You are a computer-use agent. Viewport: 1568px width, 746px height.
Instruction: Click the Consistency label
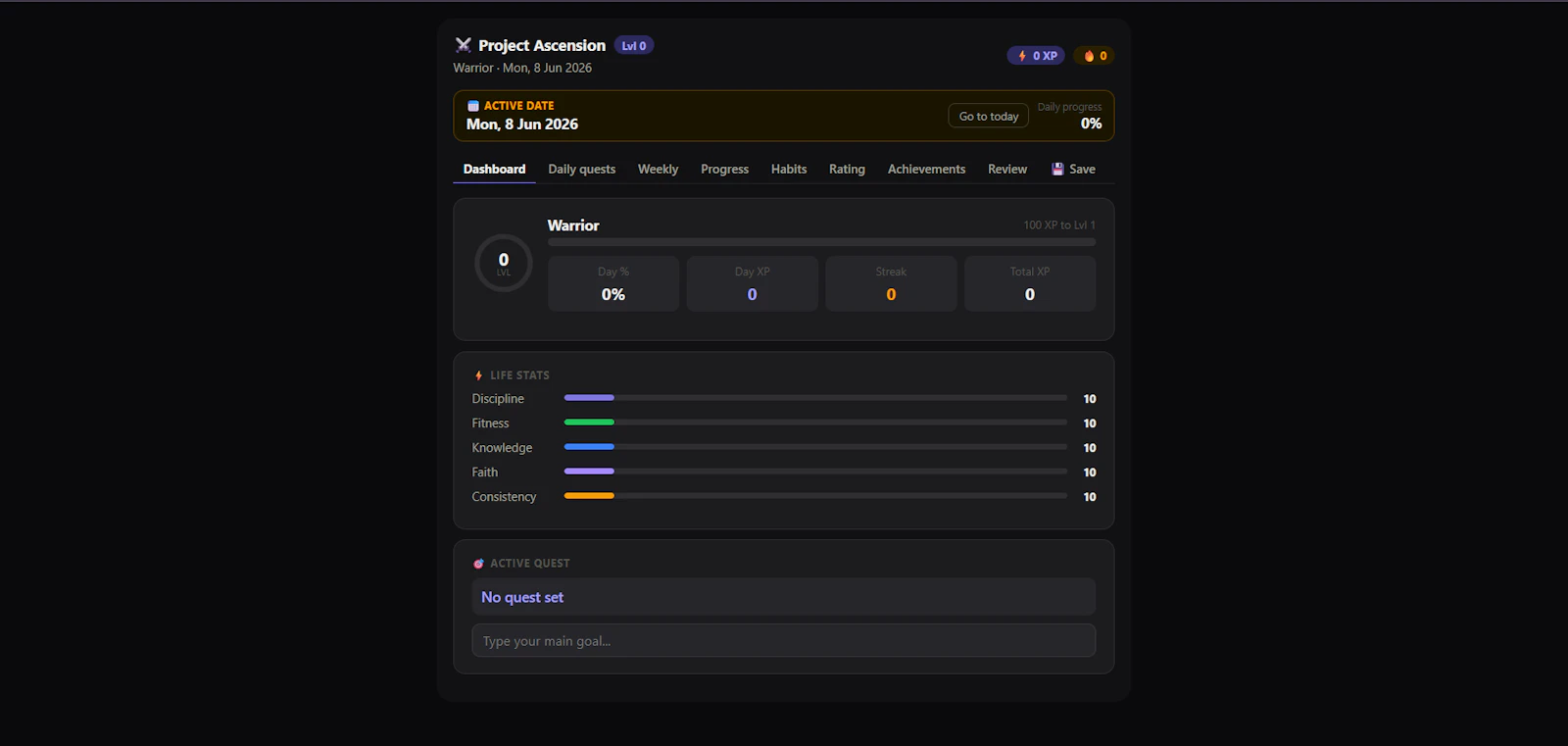click(x=504, y=497)
